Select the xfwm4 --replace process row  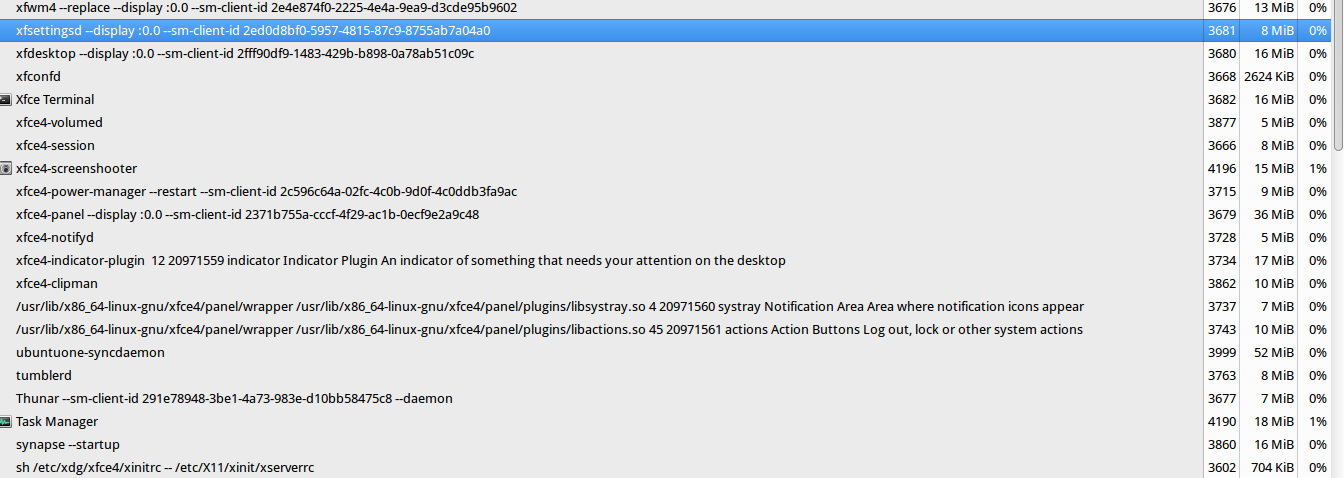(266, 8)
